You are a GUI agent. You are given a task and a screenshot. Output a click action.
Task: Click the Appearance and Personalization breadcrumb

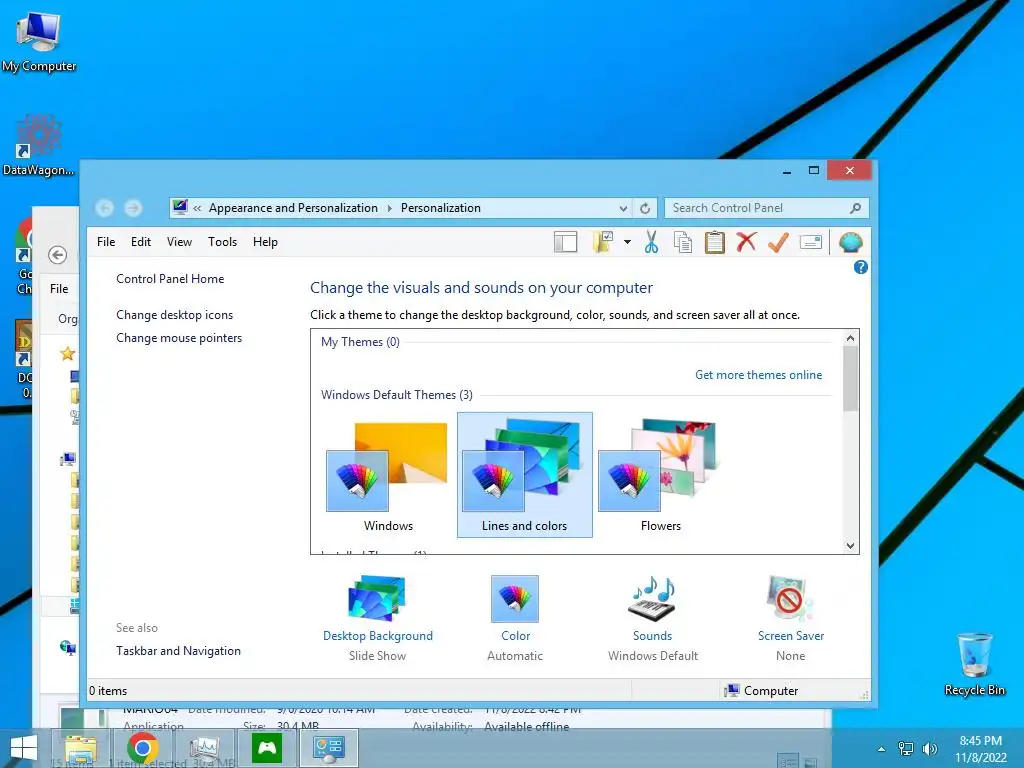(293, 208)
